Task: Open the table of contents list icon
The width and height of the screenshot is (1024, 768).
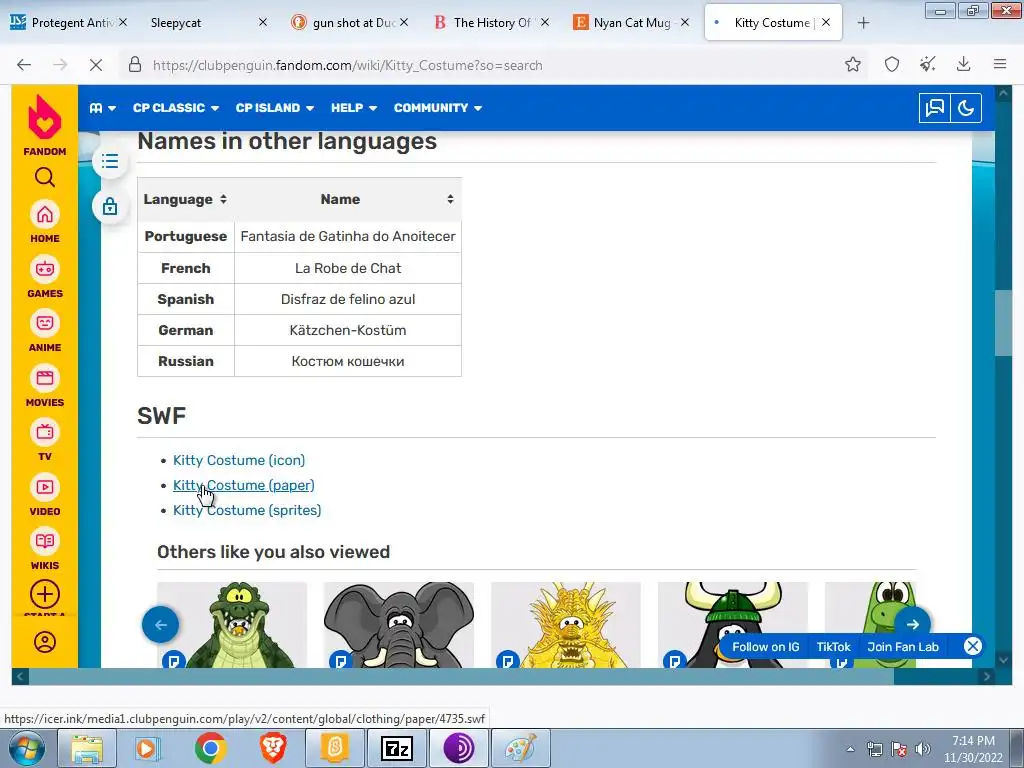Action: click(x=110, y=161)
